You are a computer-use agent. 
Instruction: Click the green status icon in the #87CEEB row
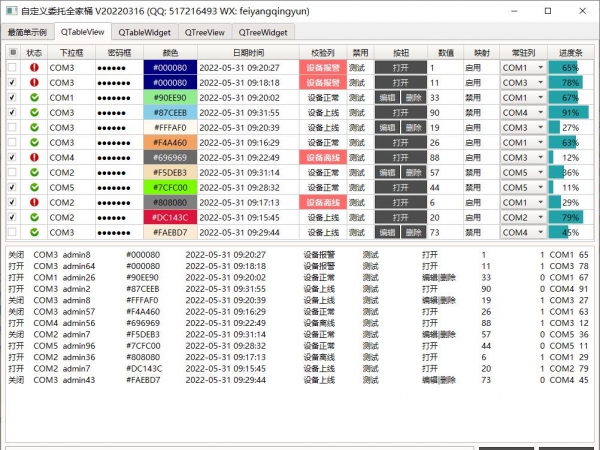(x=34, y=113)
